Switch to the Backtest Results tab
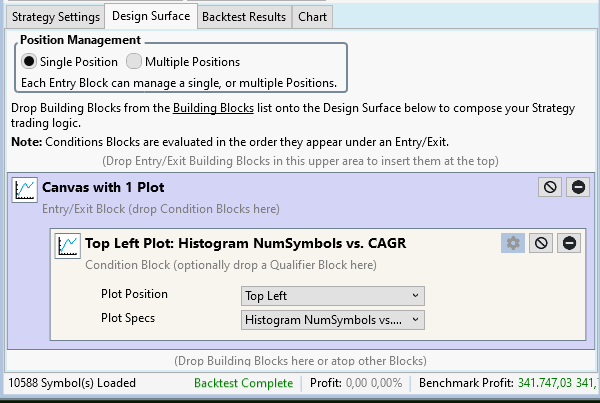The height and width of the screenshot is (403, 600). (x=244, y=17)
